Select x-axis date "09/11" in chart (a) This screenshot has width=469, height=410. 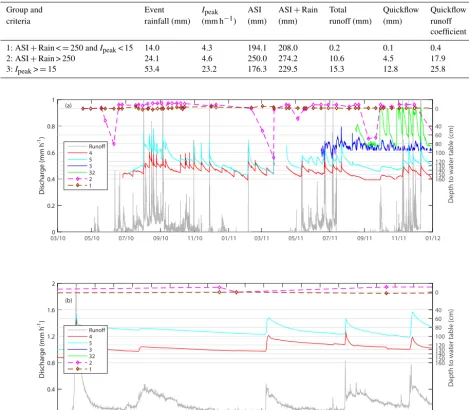click(364, 238)
